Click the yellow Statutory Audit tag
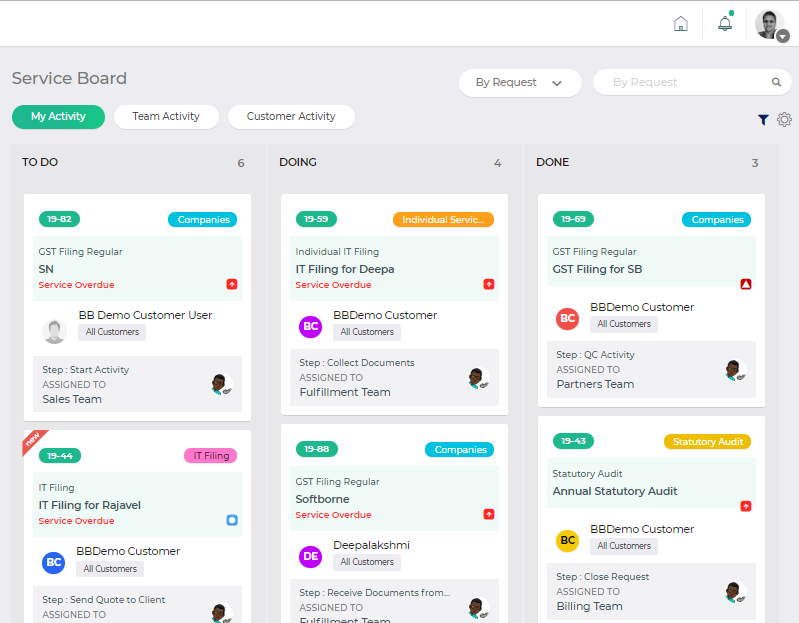The height and width of the screenshot is (623, 799). 707,442
